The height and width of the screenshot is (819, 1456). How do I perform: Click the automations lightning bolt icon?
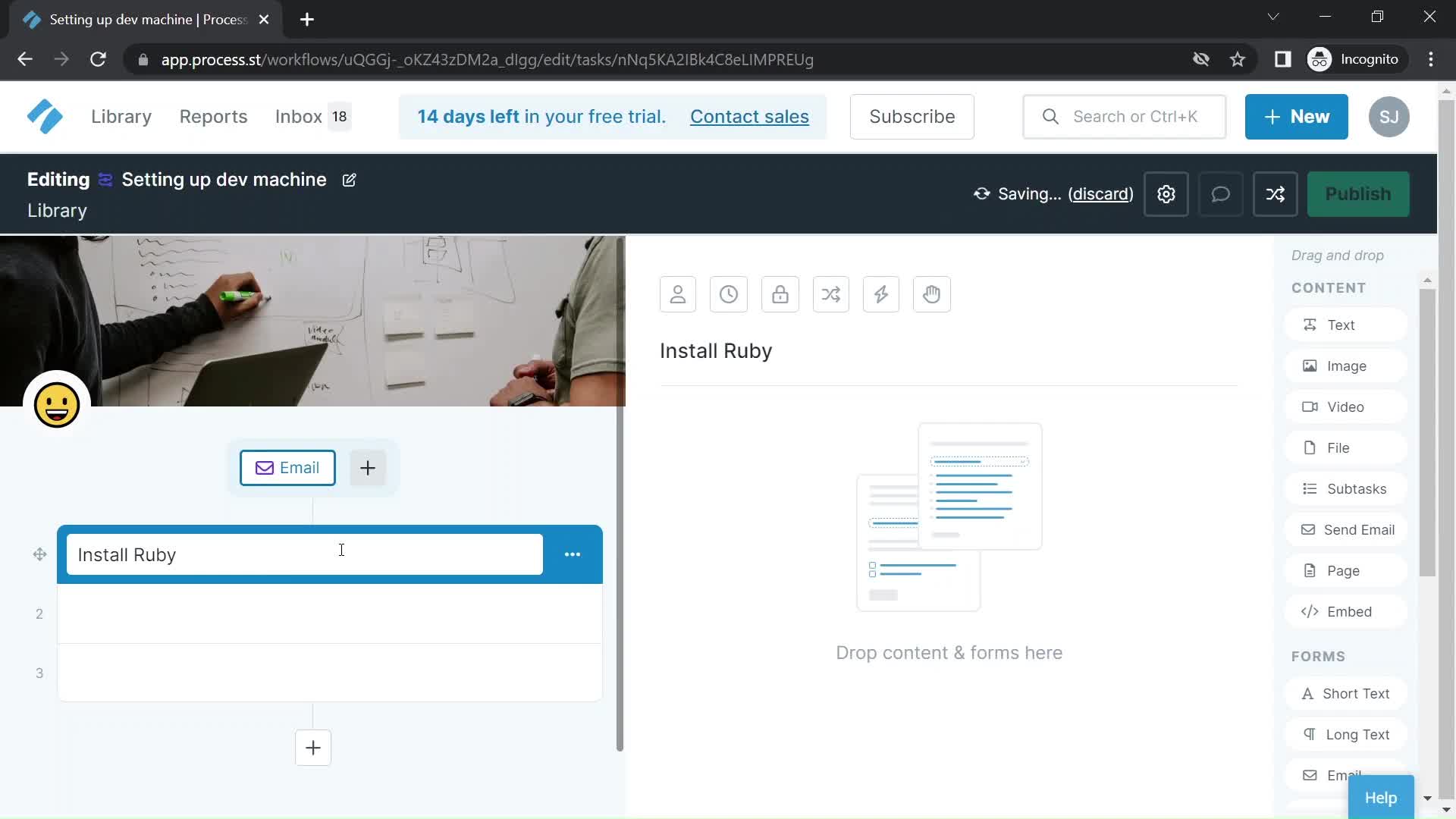[x=880, y=293]
